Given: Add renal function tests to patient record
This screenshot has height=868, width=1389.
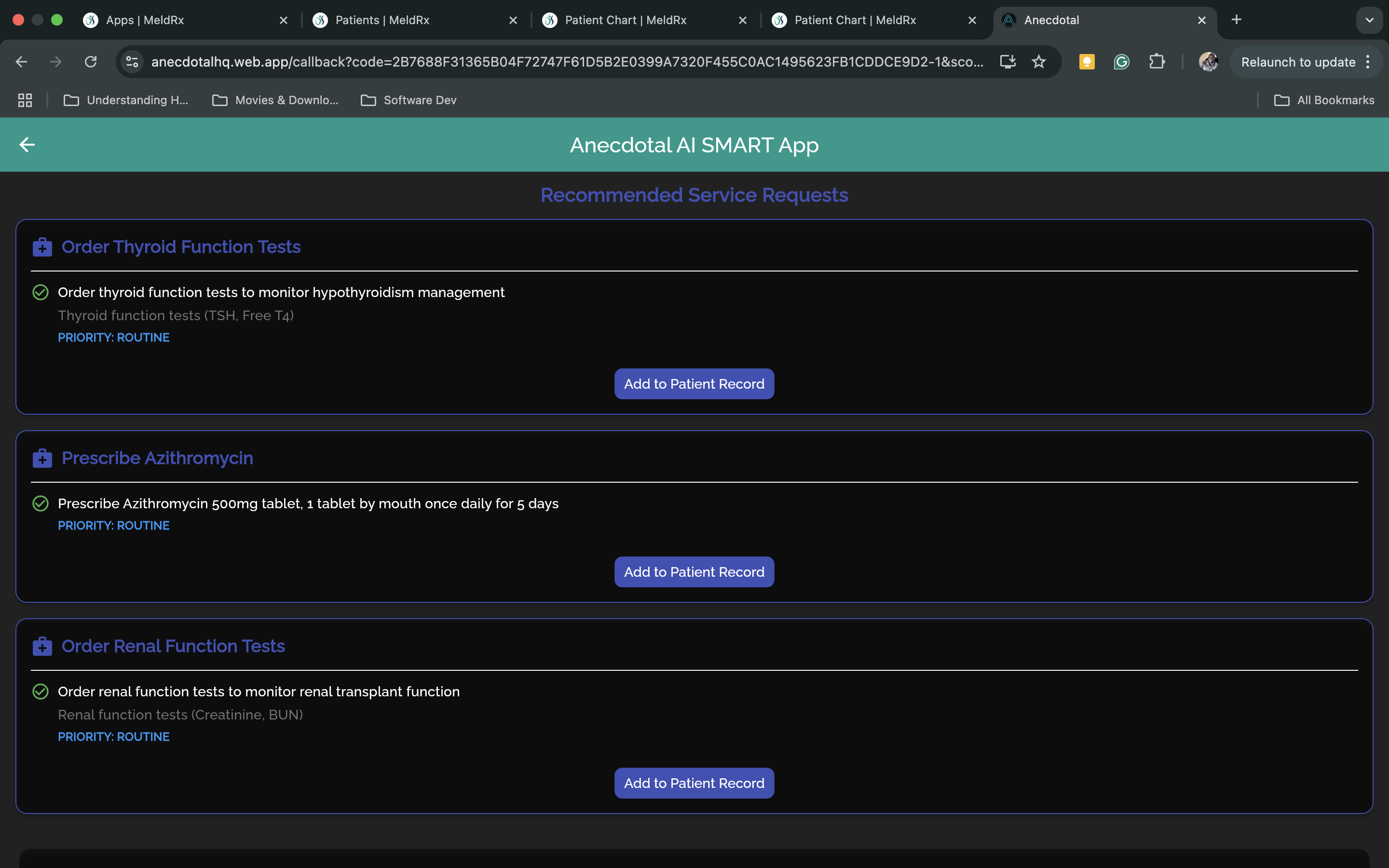Looking at the screenshot, I should coord(694,783).
